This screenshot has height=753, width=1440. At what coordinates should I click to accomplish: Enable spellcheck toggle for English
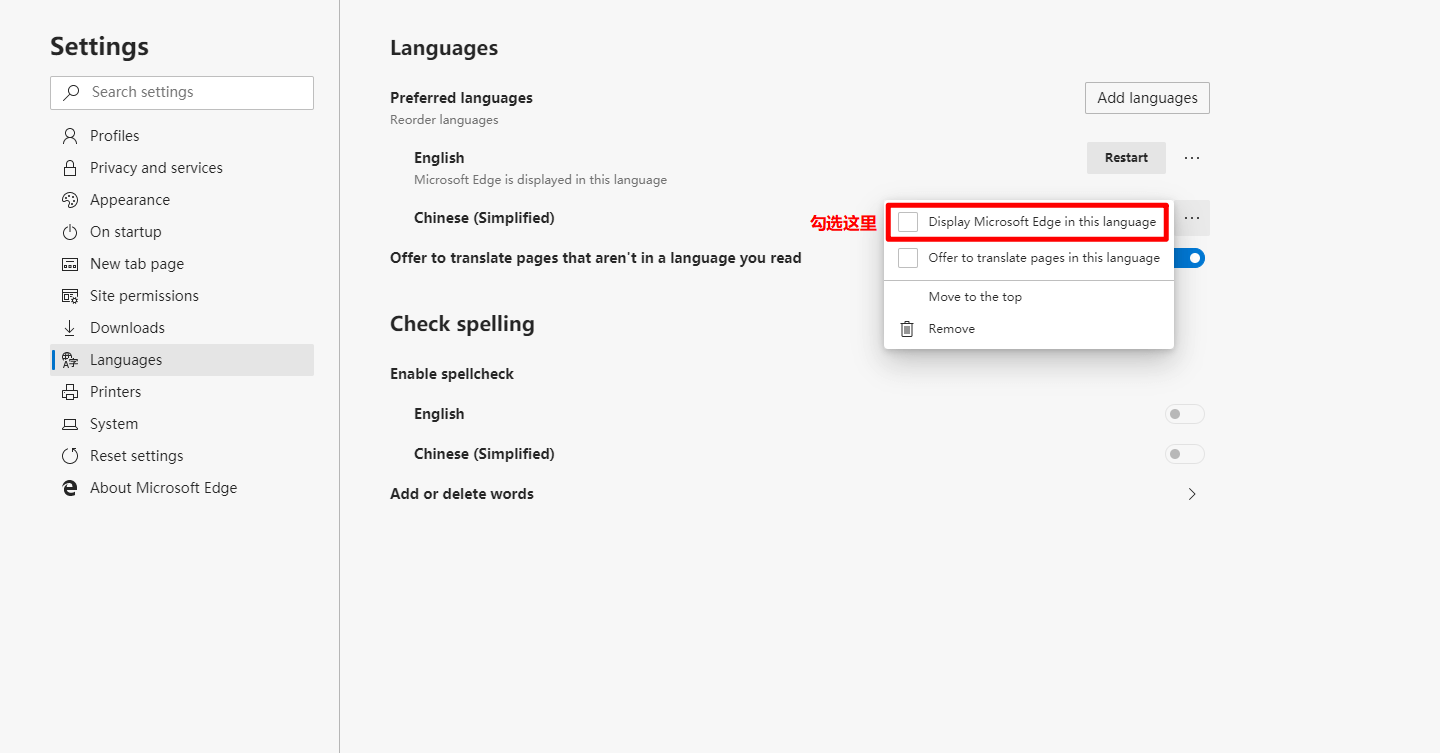tap(1184, 413)
